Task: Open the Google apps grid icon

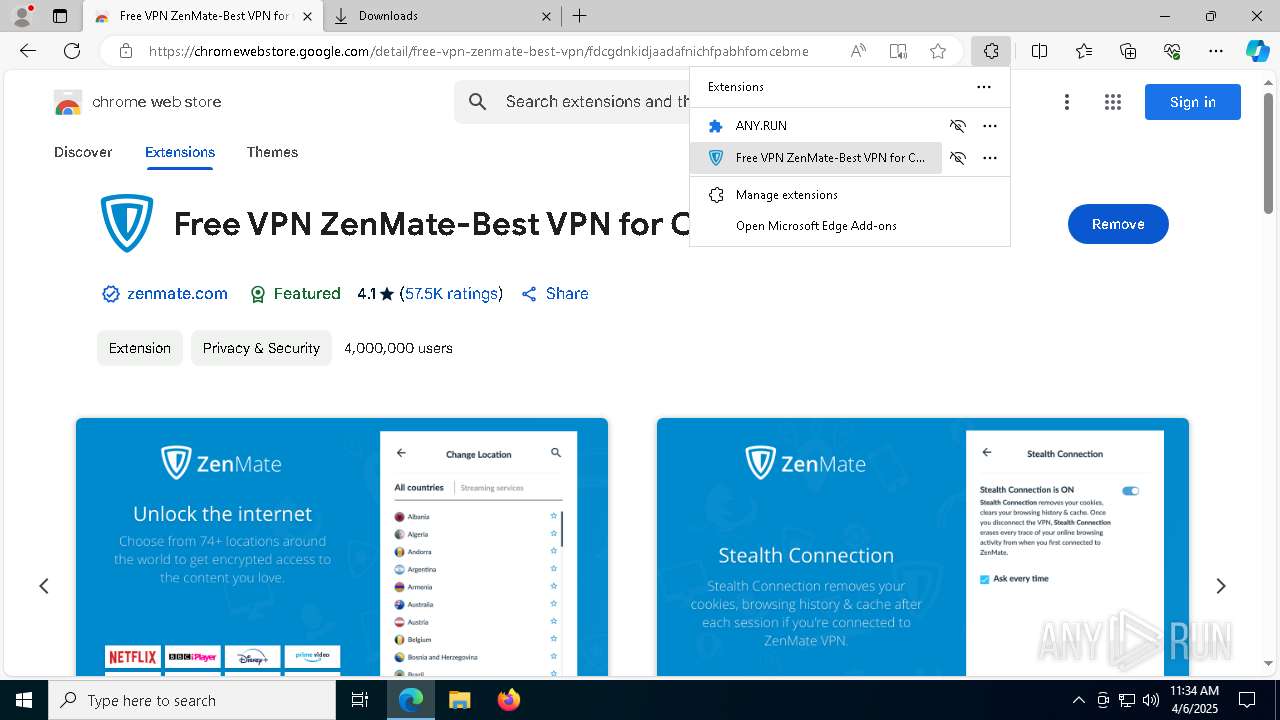Action: (x=1113, y=102)
